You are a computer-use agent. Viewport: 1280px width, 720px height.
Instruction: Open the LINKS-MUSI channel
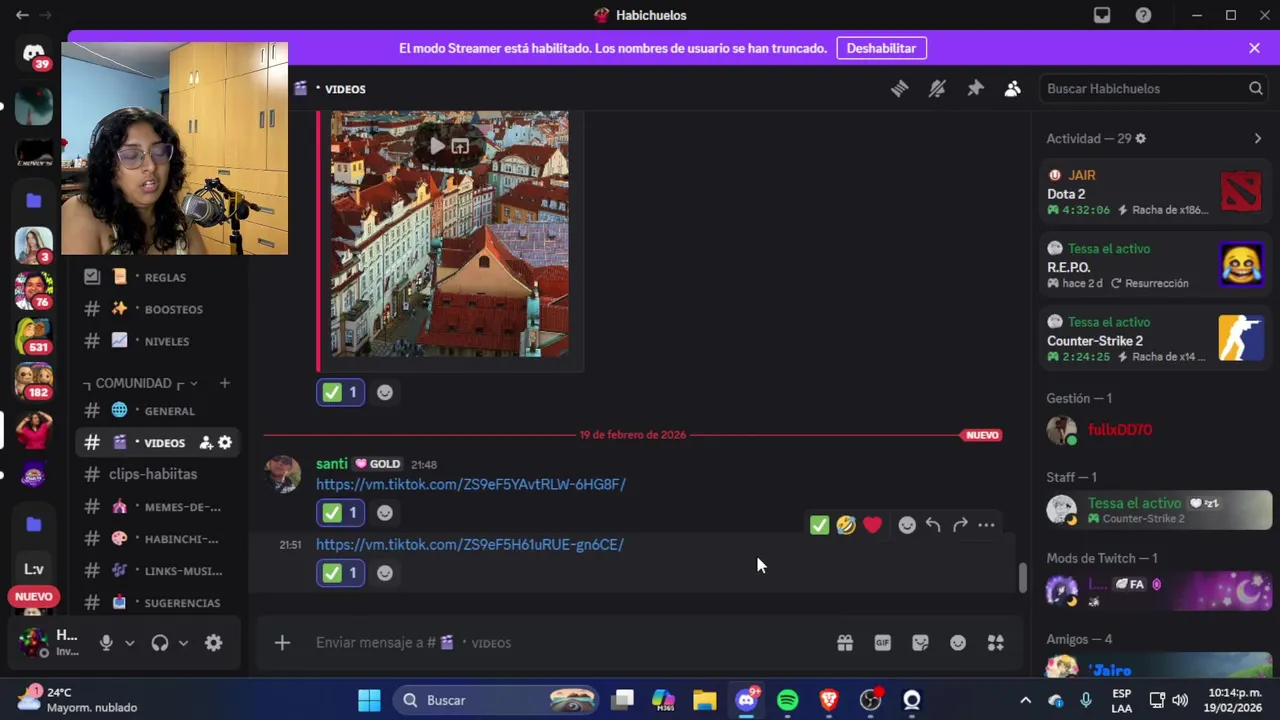pyautogui.click(x=160, y=571)
